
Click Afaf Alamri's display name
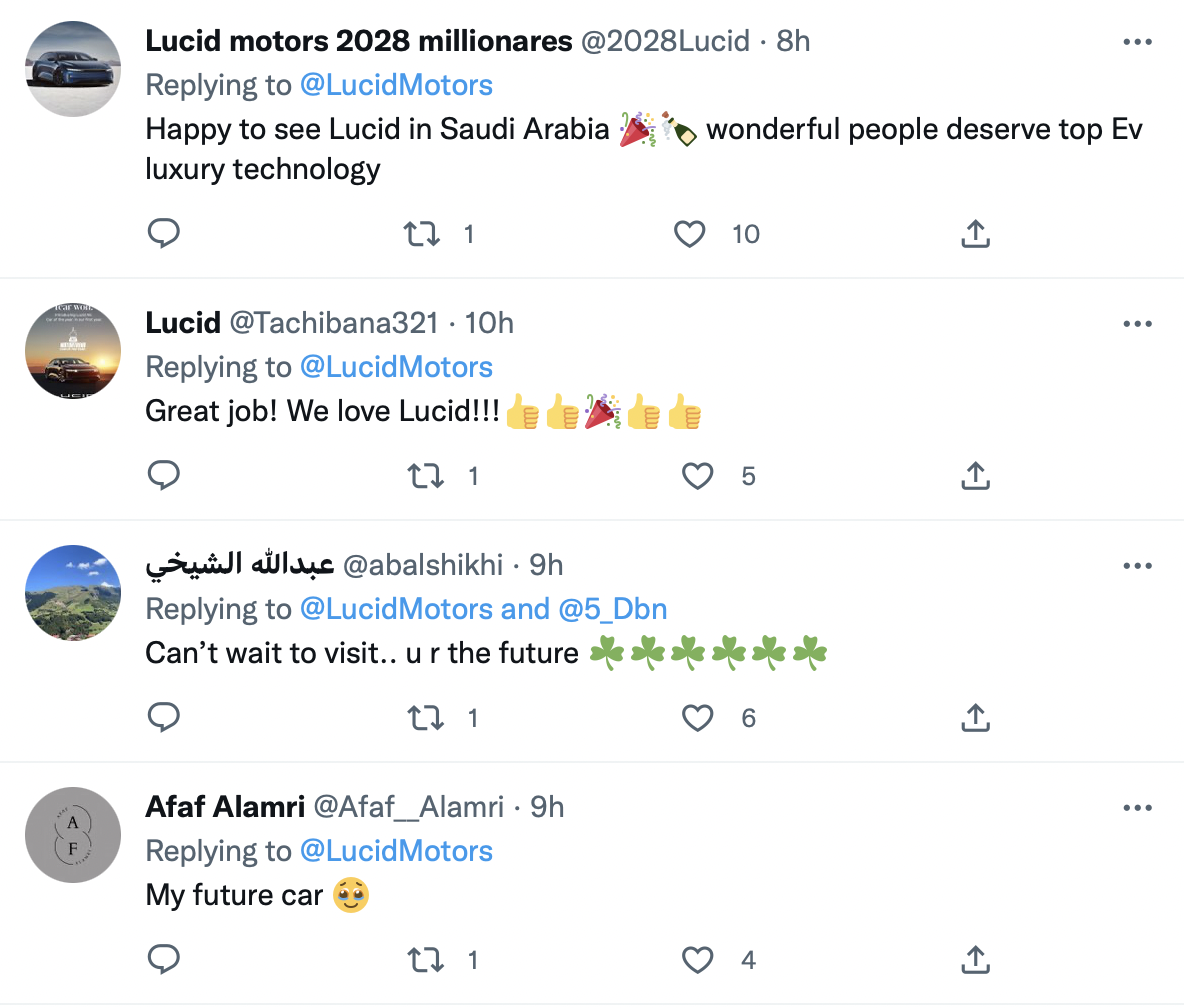(x=224, y=807)
